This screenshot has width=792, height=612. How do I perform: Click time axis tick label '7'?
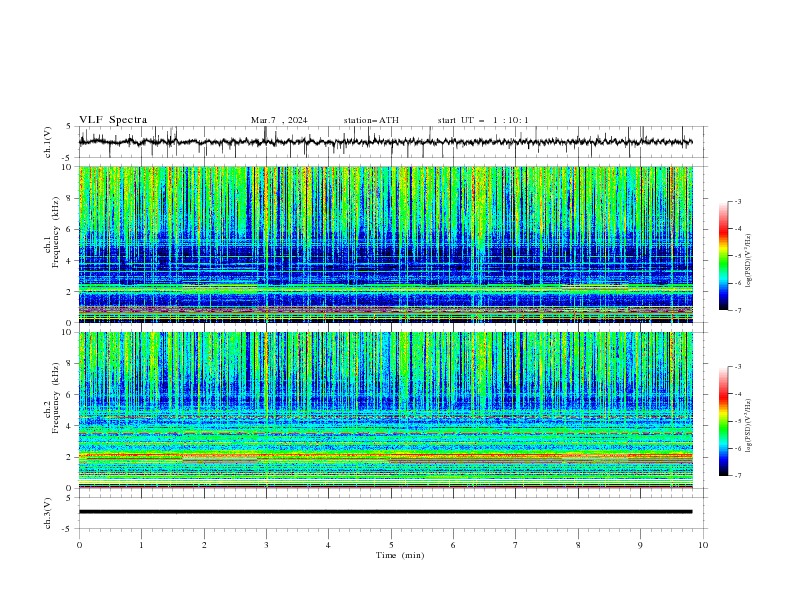click(x=516, y=545)
